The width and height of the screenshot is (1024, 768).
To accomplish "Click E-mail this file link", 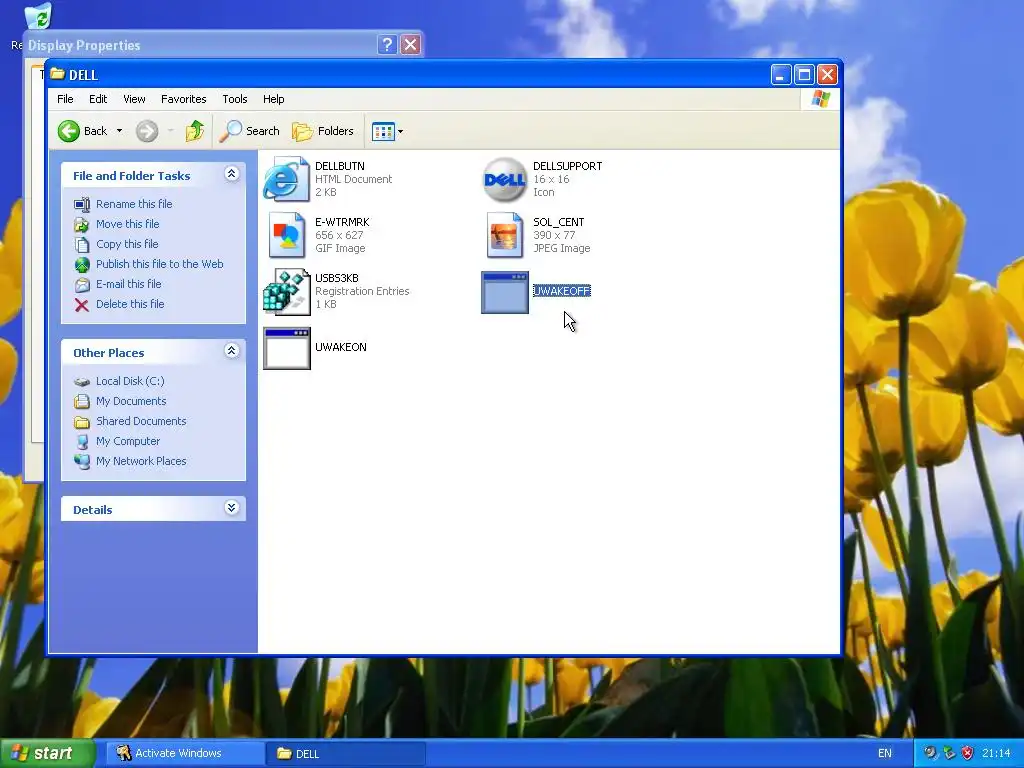I will (x=129, y=284).
